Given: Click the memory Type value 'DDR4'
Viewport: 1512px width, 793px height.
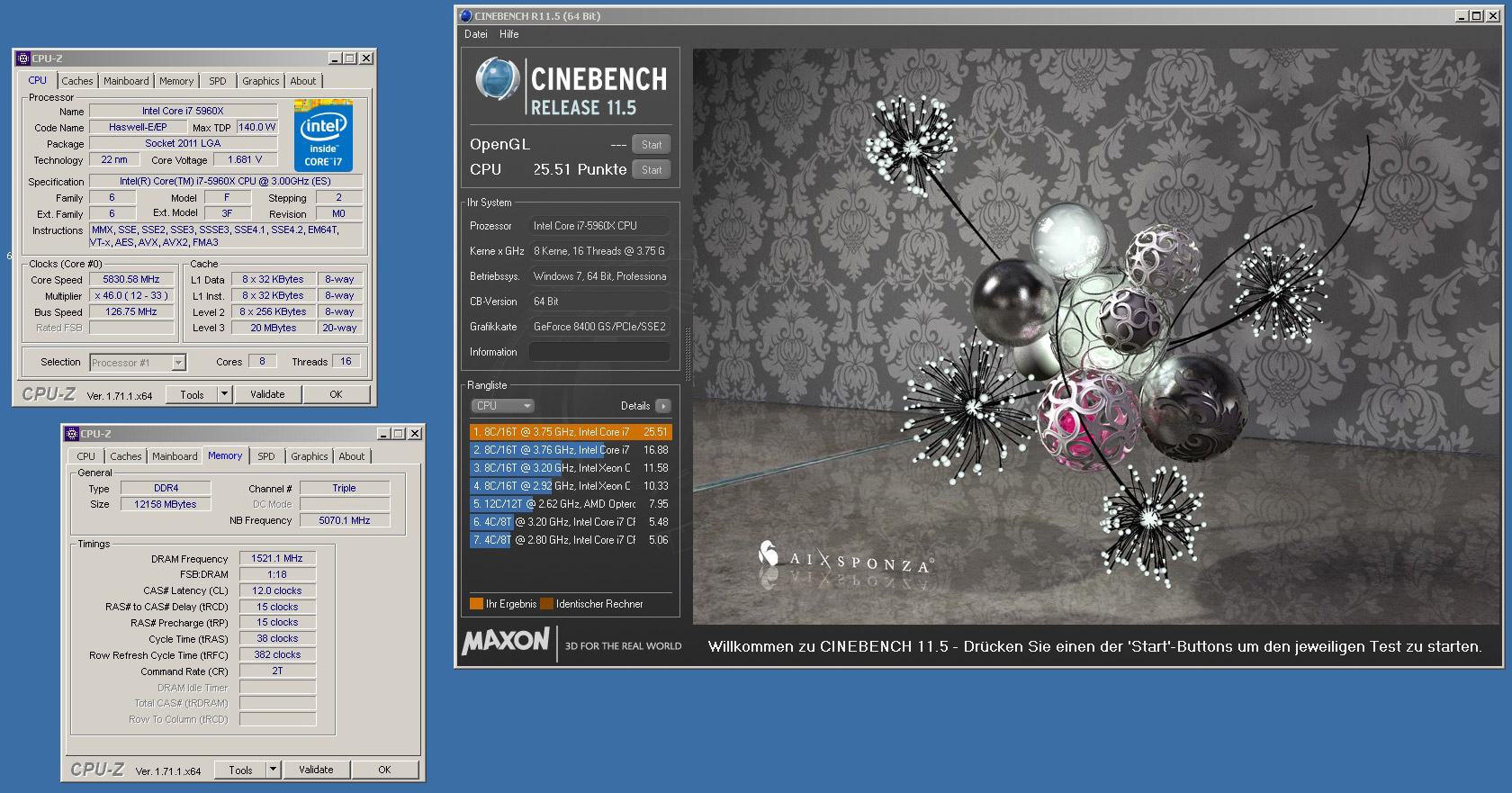Looking at the screenshot, I should tap(166, 489).
